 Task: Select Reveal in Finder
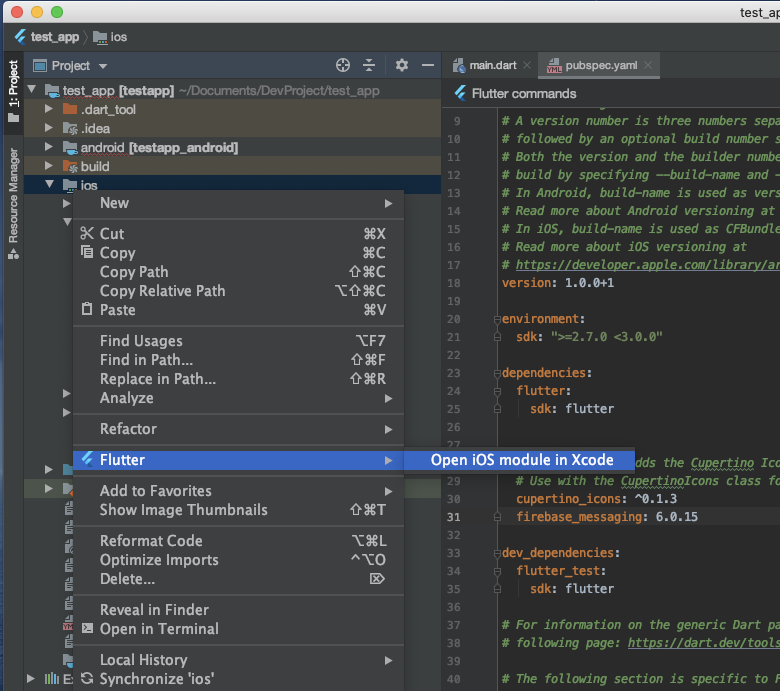click(x=238, y=609)
